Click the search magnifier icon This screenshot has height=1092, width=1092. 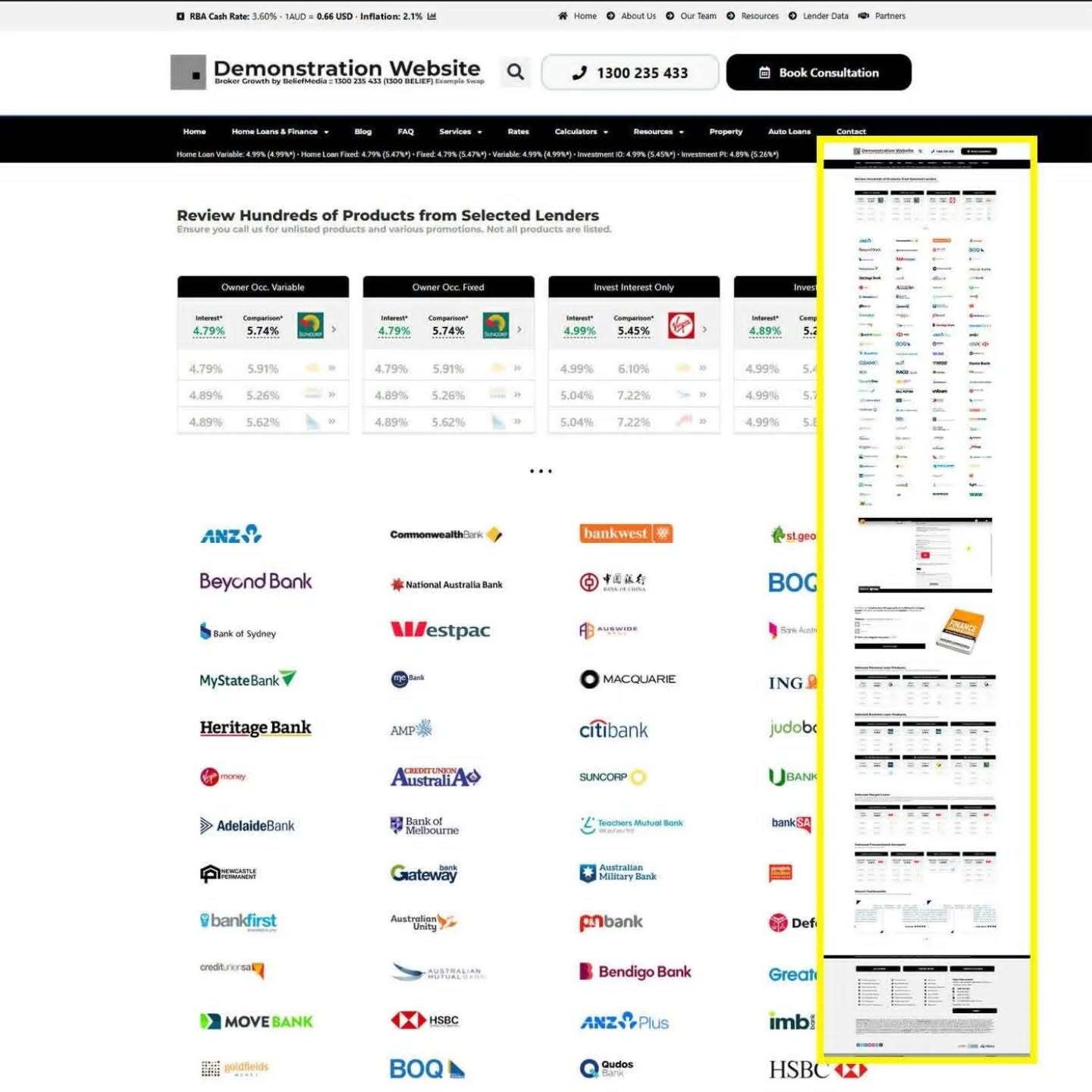516,72
